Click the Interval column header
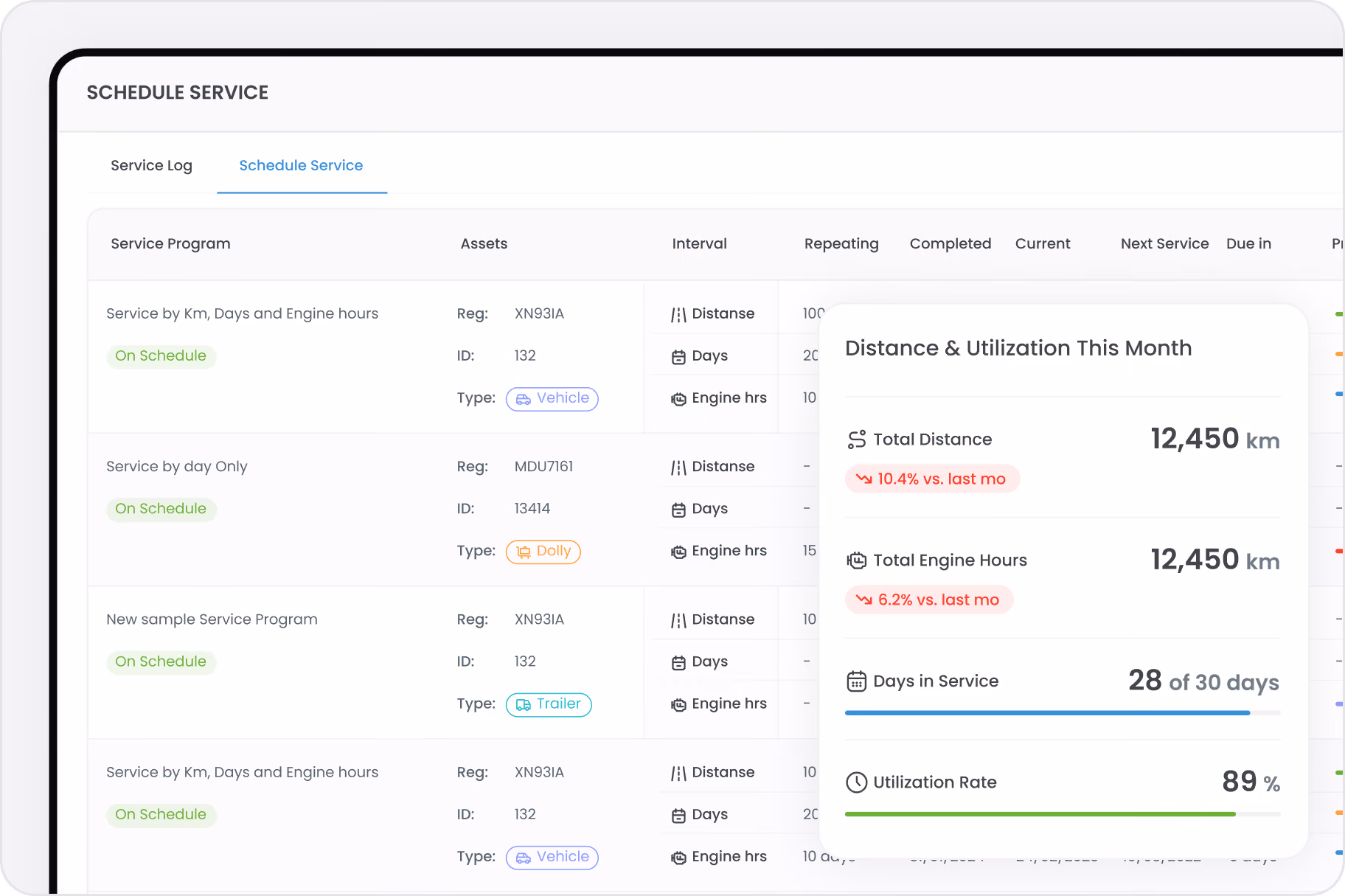This screenshot has height=896, width=1345. pos(699,243)
